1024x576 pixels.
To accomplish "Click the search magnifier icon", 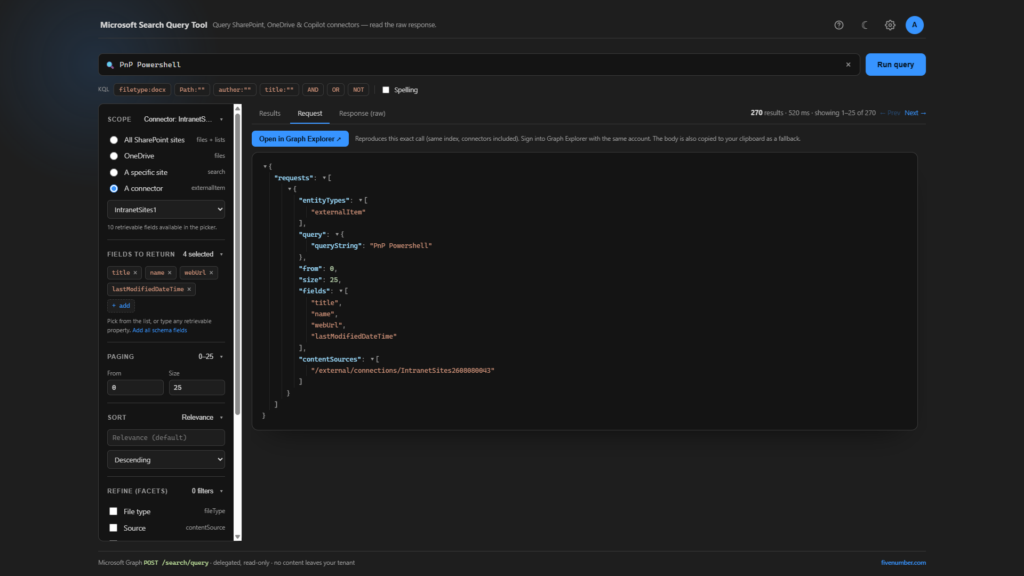I will 110,65.
